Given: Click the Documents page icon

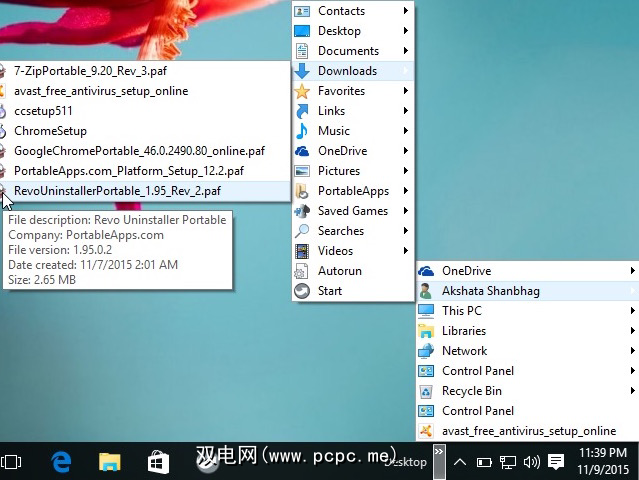Looking at the screenshot, I should [302, 51].
